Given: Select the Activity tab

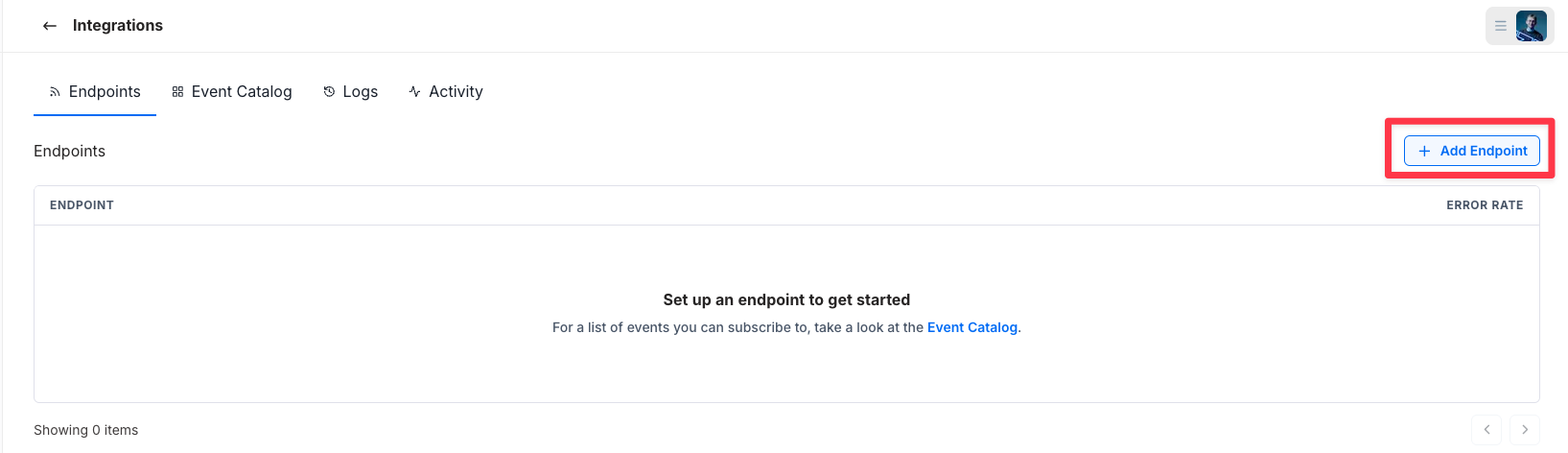Looking at the screenshot, I should pos(456,92).
